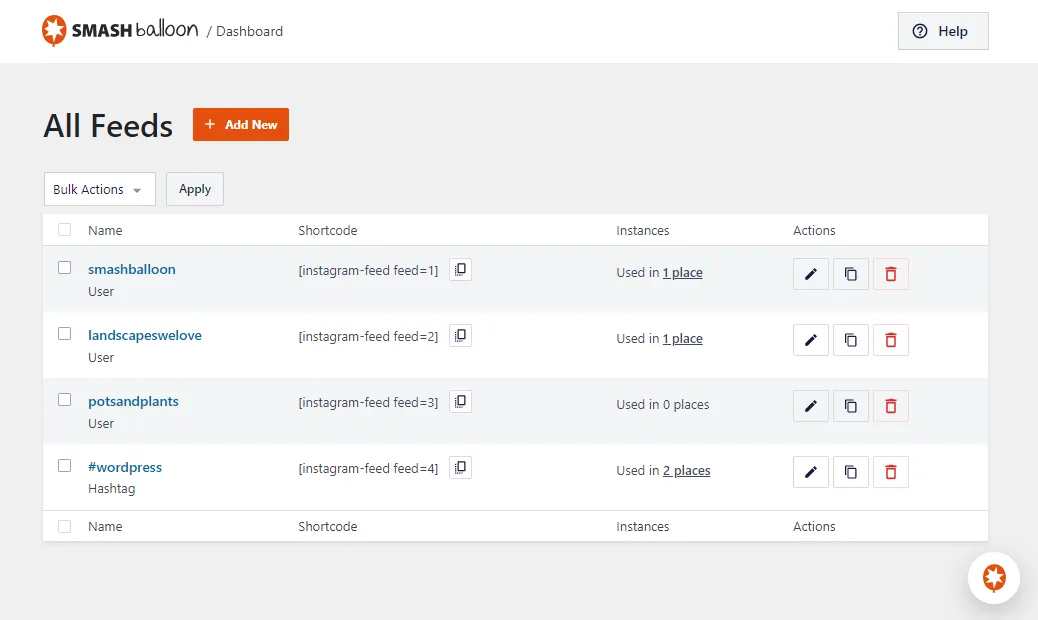Duplicate the smashballoon feed

click(851, 274)
